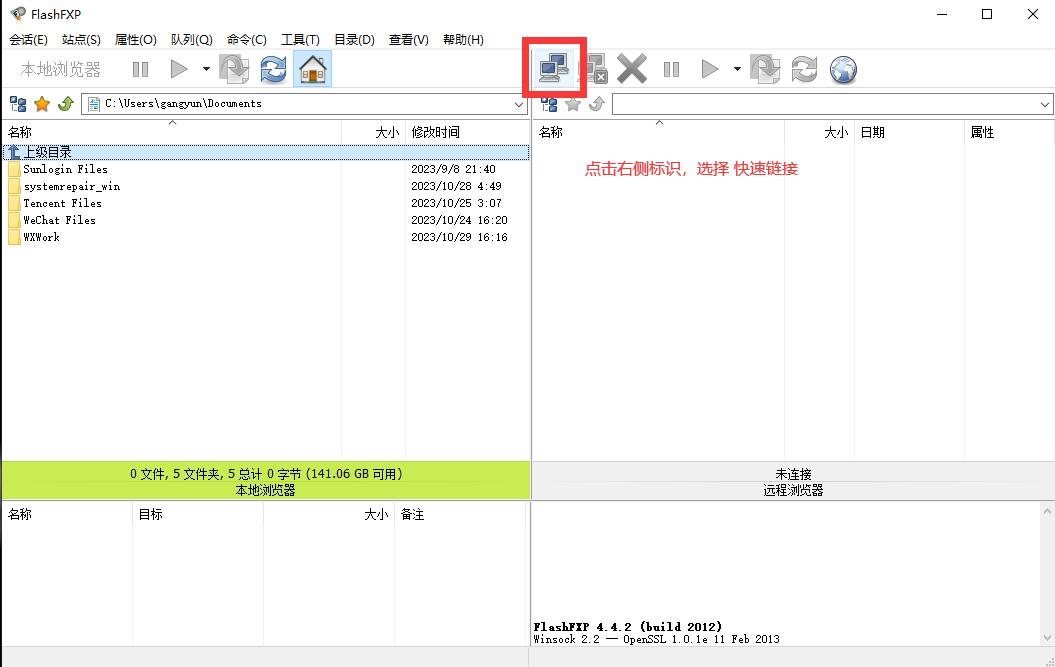The width and height of the screenshot is (1055, 667).
Task: Click queue 名称 column header
Action: point(67,514)
